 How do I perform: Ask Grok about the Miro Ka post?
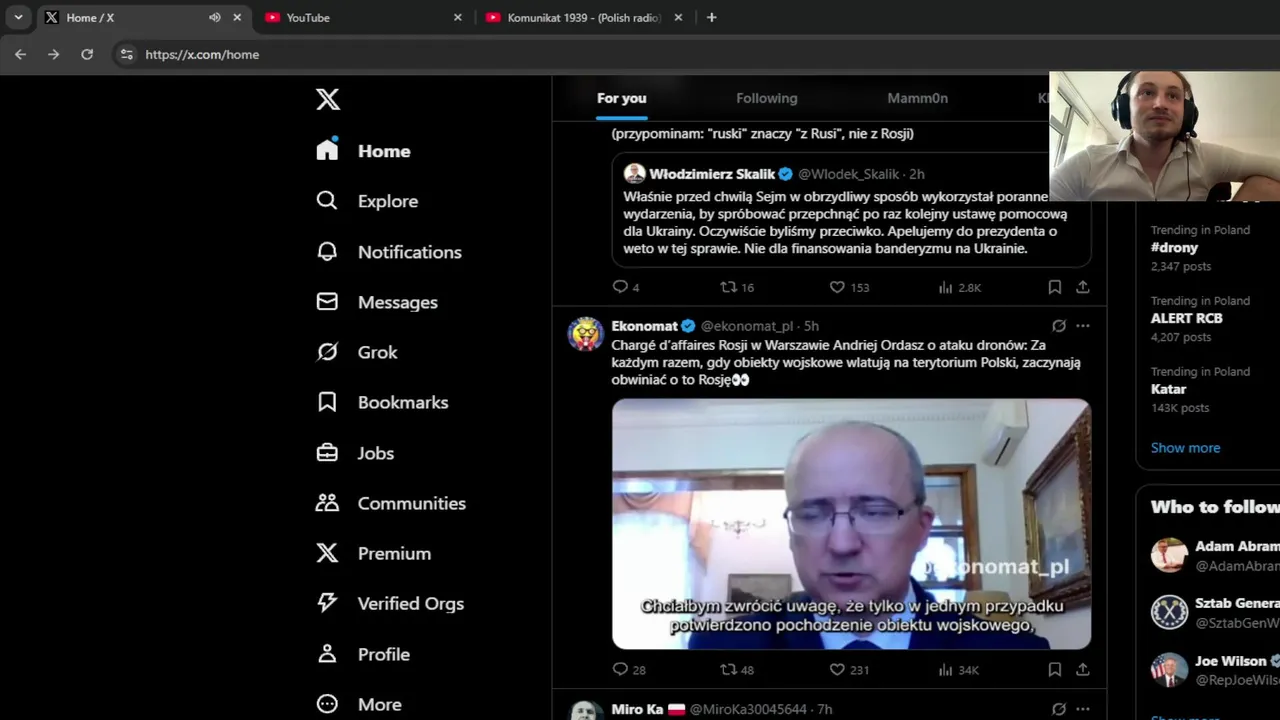click(x=1058, y=709)
